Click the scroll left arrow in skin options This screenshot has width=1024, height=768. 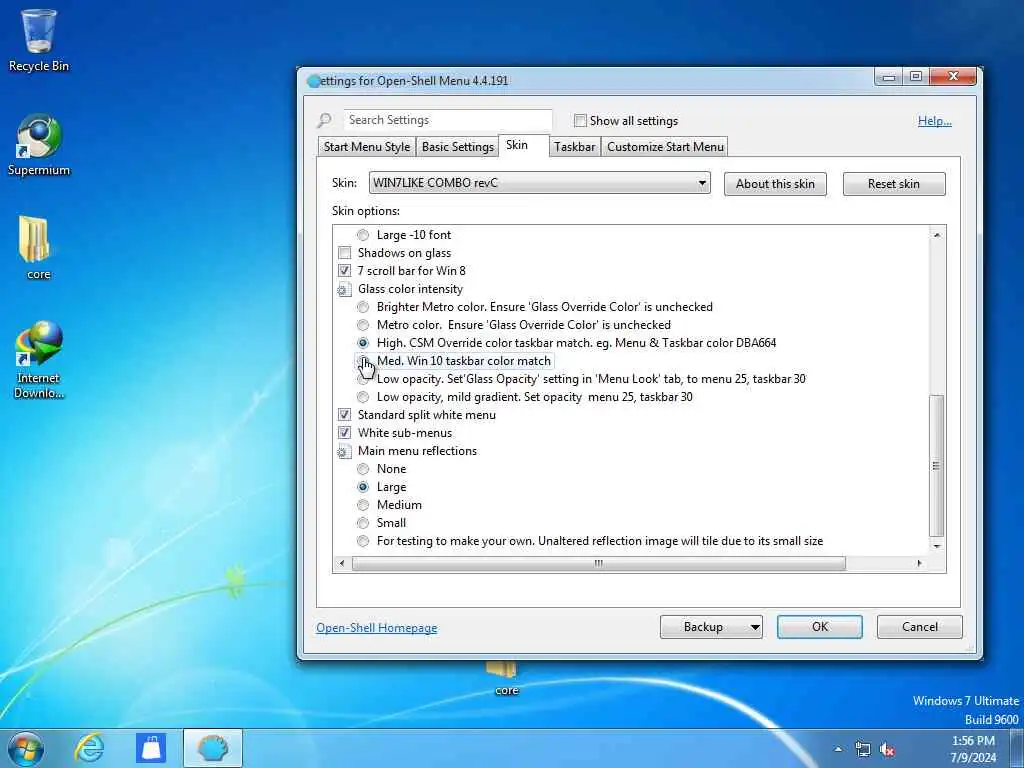tap(342, 564)
